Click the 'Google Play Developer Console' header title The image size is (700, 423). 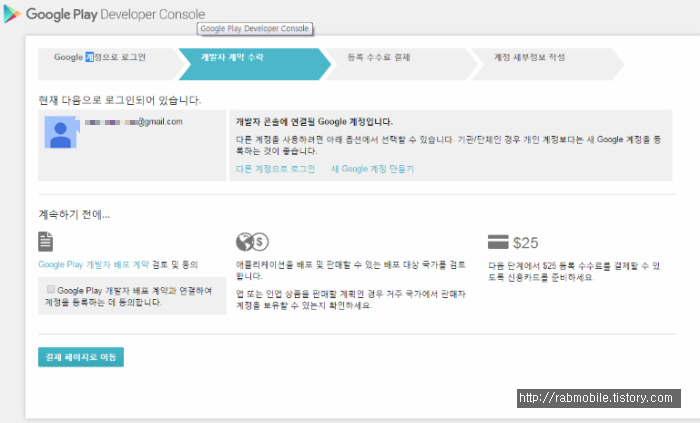[116, 14]
